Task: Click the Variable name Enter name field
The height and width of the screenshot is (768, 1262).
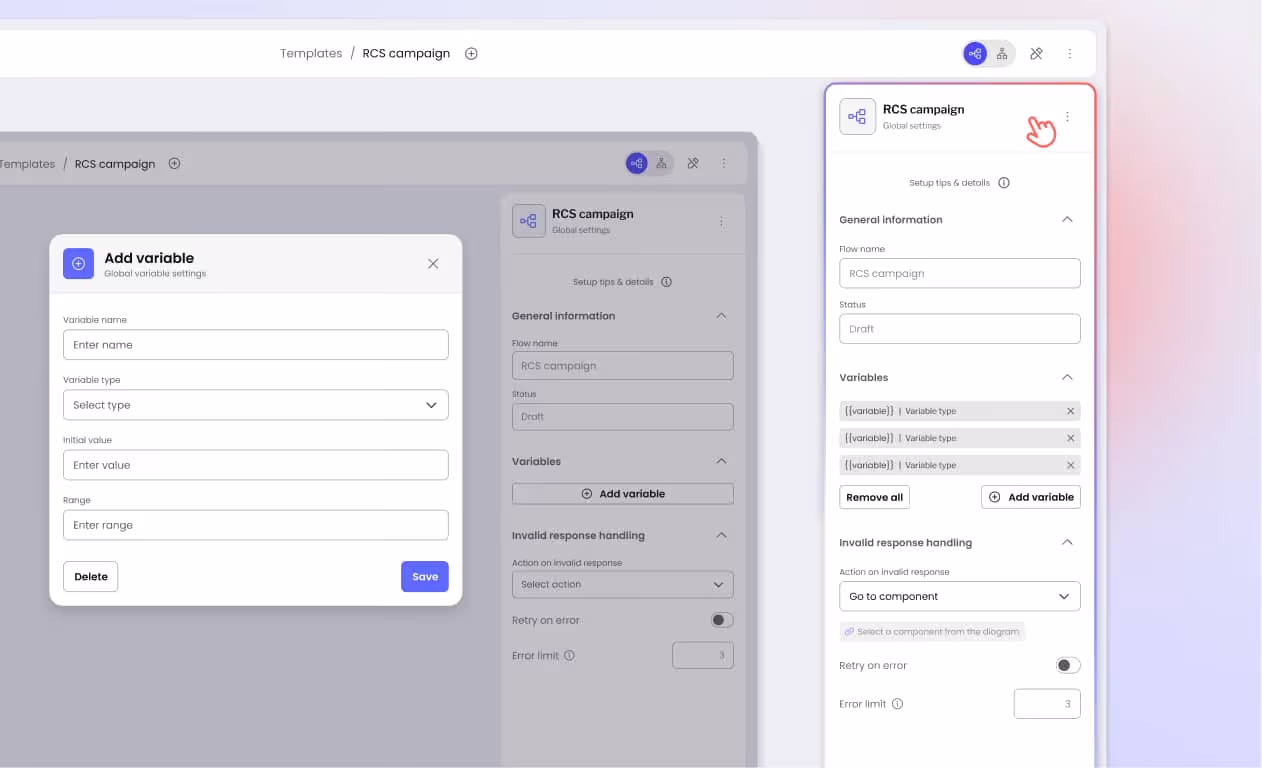Action: [256, 345]
